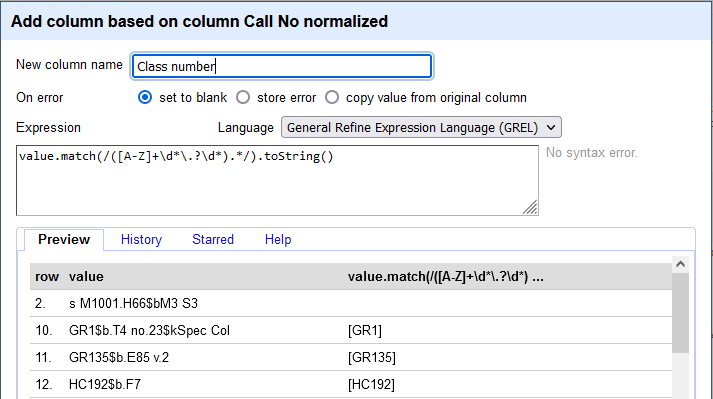Open the Language dropdown (GREL)
Image resolution: width=713 pixels, height=399 pixels.
[421, 127]
